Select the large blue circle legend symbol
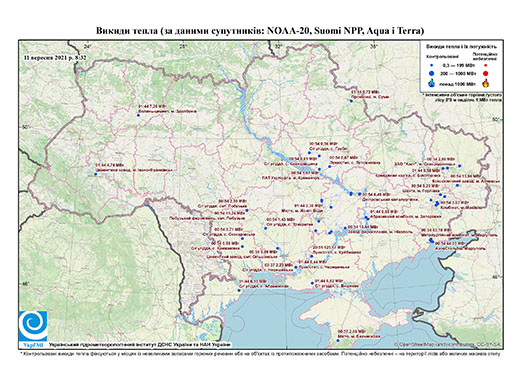The width and height of the screenshot is (520, 368). click(432, 73)
